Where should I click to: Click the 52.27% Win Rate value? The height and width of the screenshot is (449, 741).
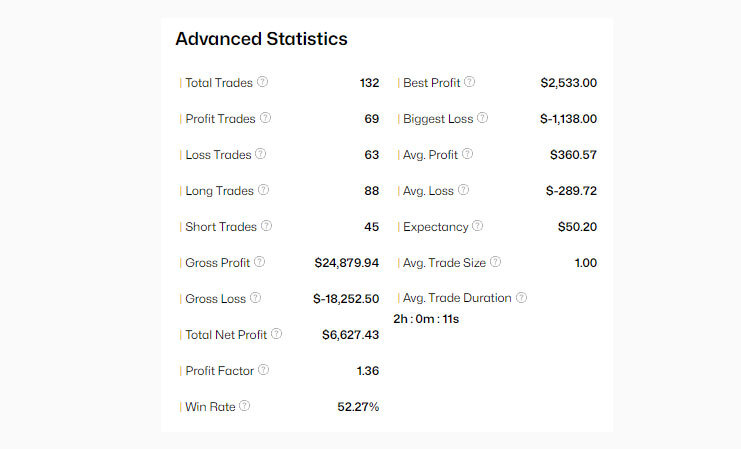tap(358, 407)
